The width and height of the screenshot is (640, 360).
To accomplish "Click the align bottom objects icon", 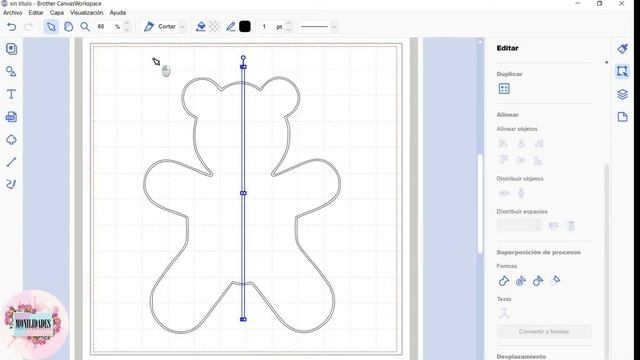I will [x=539, y=160].
